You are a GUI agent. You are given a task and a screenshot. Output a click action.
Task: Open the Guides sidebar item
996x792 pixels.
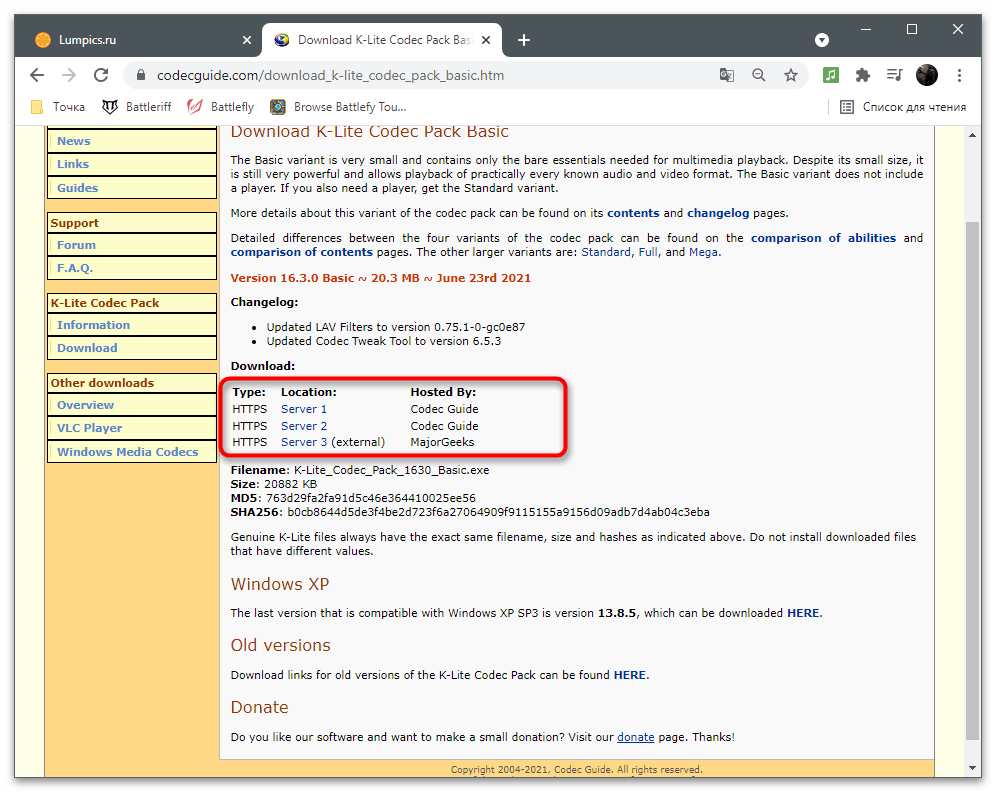click(x=131, y=188)
